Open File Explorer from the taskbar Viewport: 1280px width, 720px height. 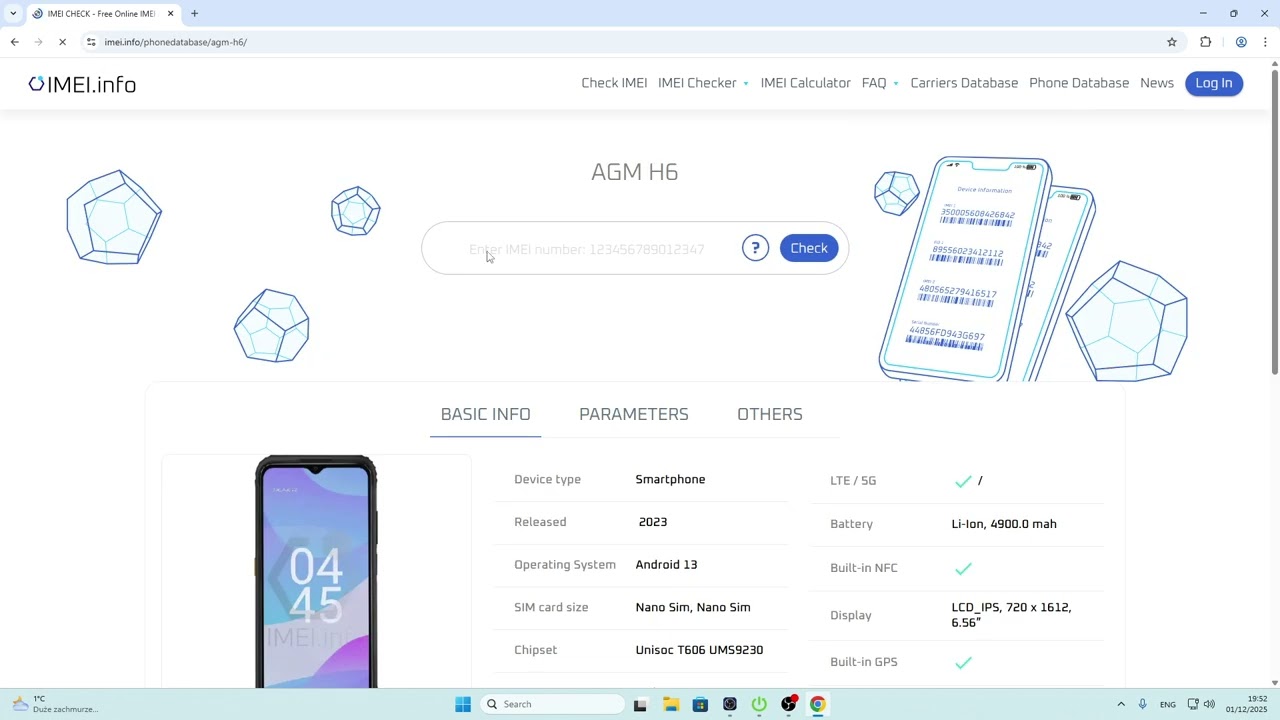pyautogui.click(x=670, y=704)
